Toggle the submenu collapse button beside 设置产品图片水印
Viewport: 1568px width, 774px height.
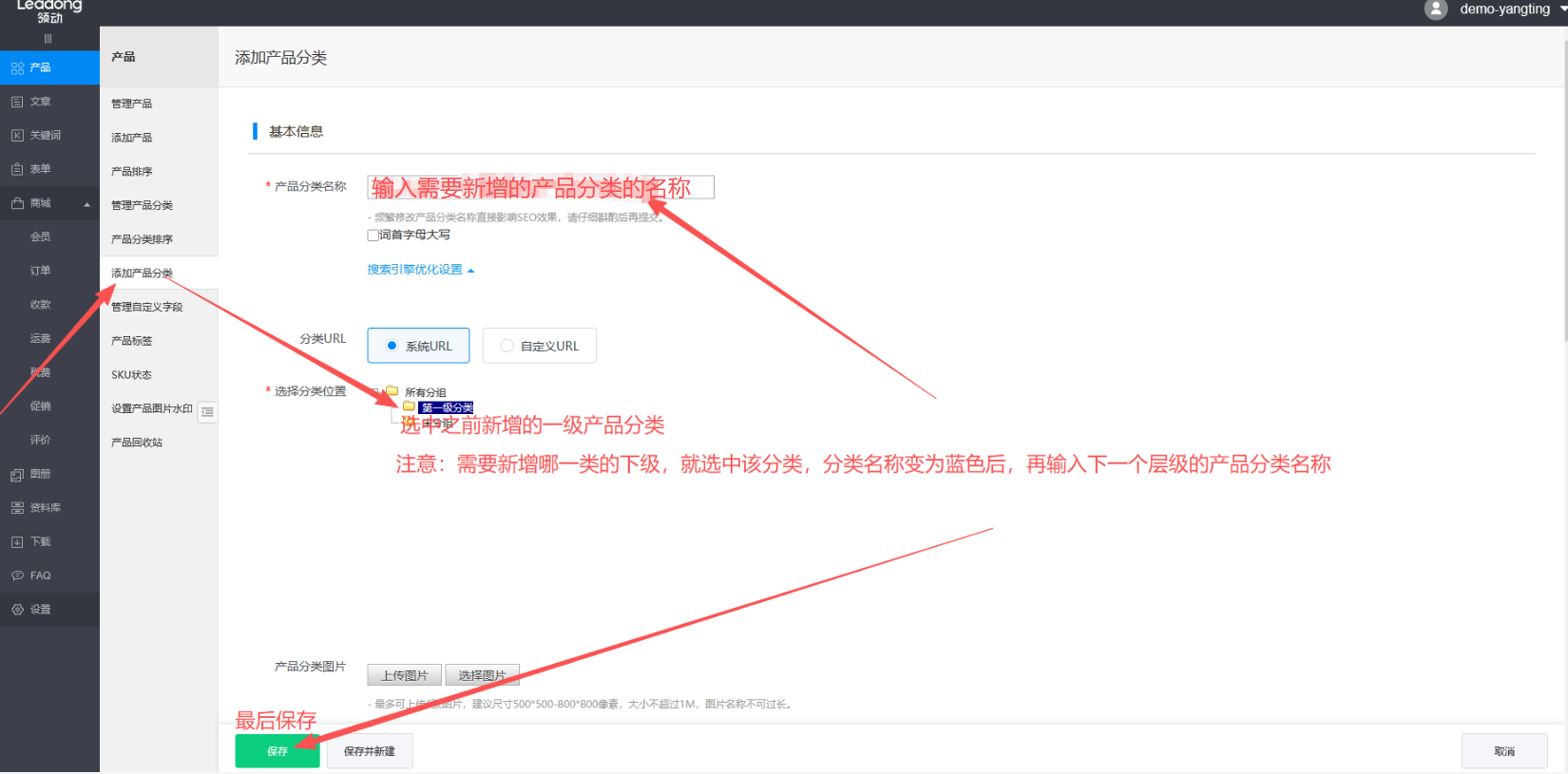207,411
